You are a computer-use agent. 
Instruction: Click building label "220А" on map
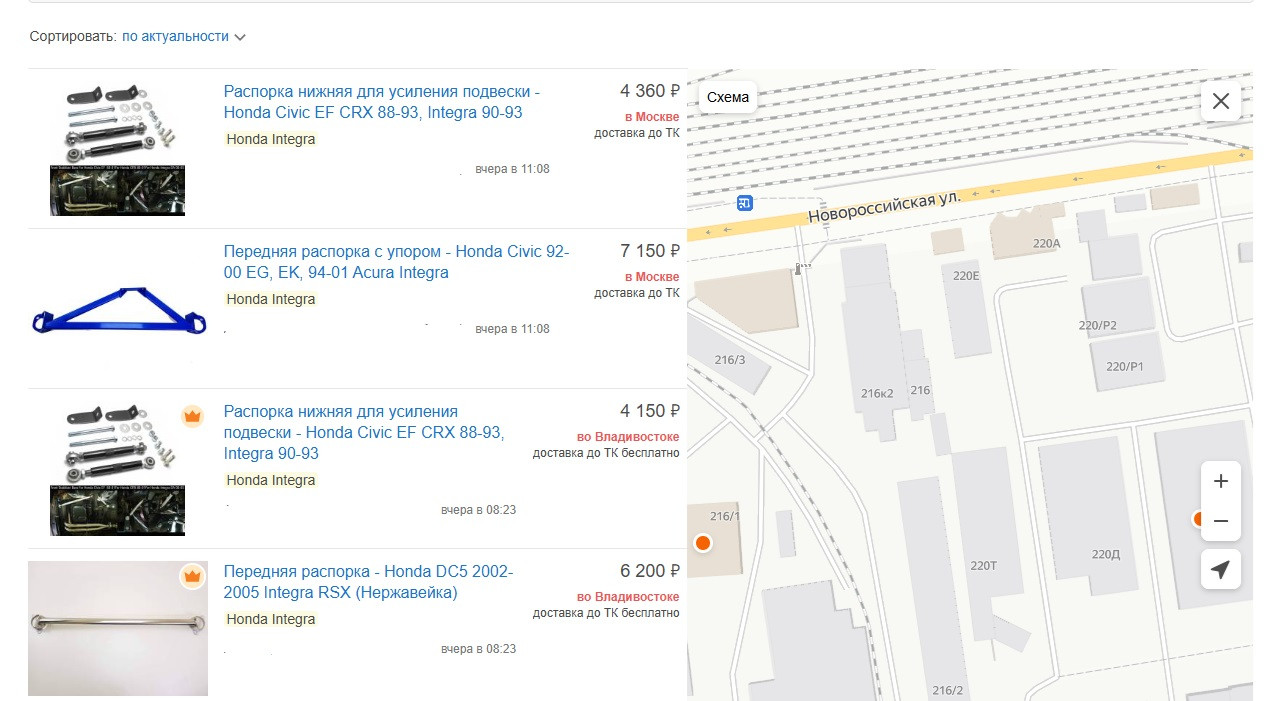[x=1046, y=243]
